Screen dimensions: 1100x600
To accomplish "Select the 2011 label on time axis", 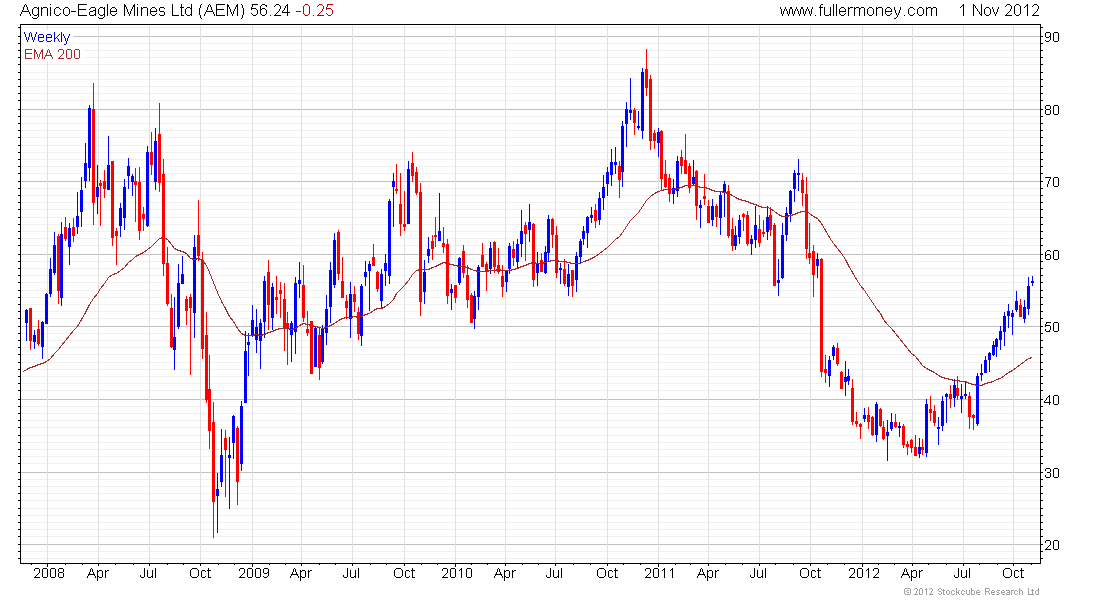I will click(x=659, y=573).
